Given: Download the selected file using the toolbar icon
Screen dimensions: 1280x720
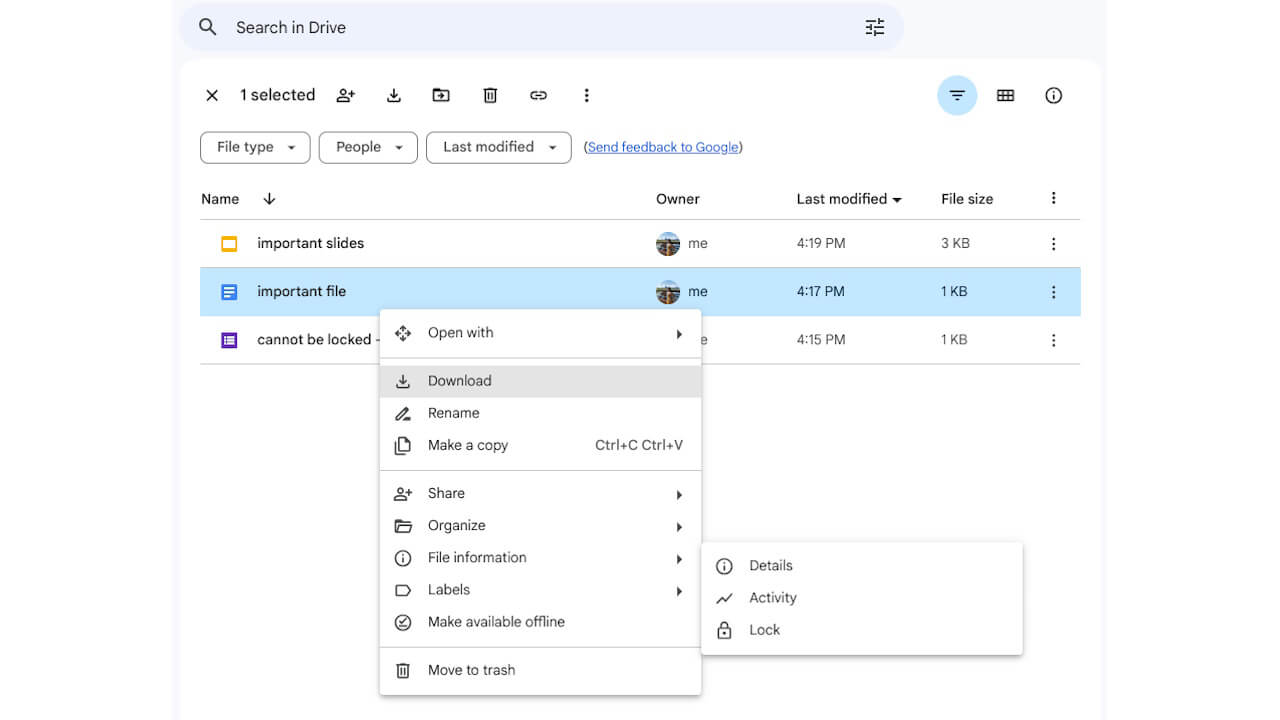Looking at the screenshot, I should (x=393, y=95).
